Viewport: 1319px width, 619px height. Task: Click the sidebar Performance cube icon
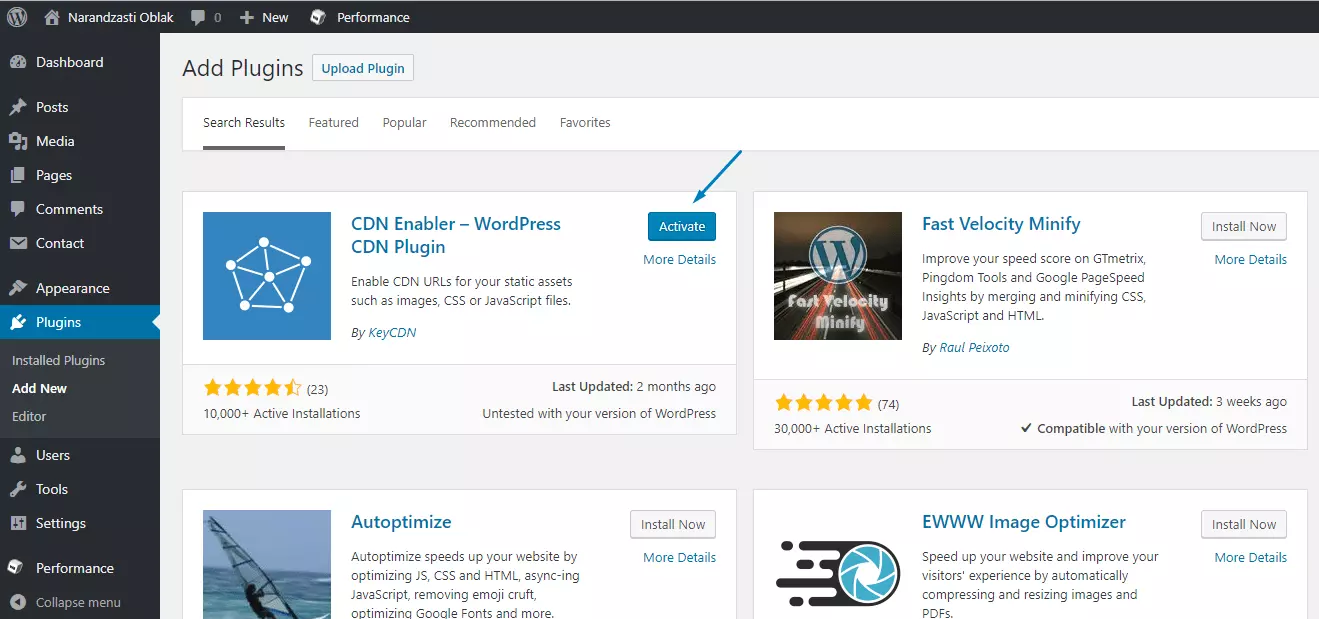17,567
